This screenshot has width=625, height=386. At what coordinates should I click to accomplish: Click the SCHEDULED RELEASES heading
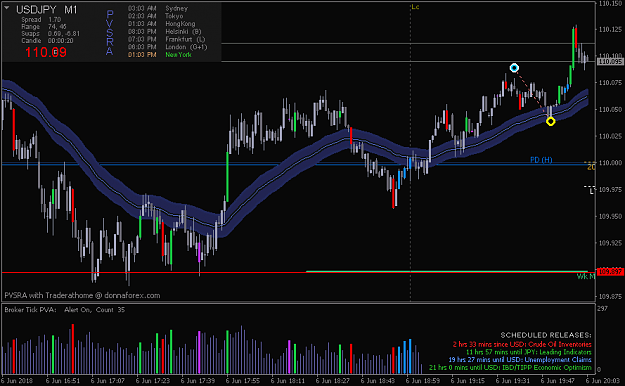click(x=546, y=335)
